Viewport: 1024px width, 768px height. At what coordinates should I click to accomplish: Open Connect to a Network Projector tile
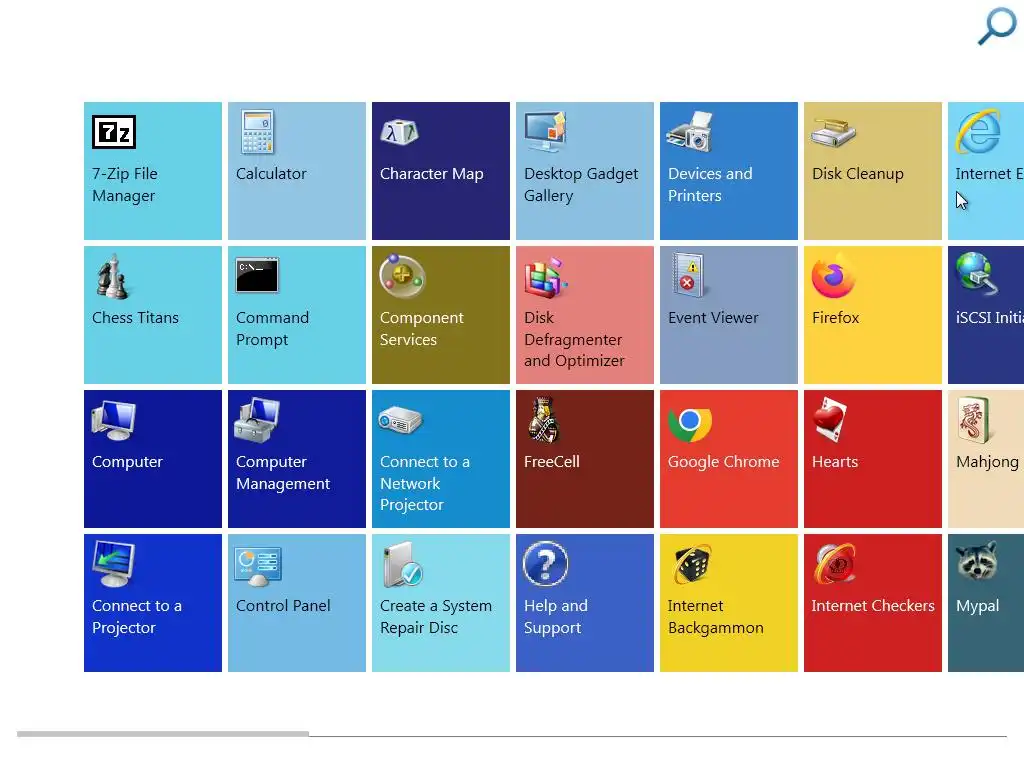(x=441, y=459)
